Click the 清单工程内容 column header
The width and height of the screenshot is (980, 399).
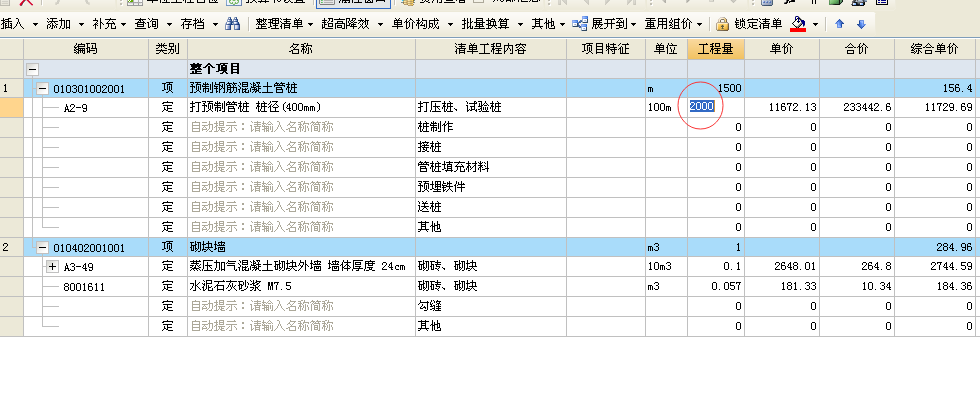click(x=491, y=49)
